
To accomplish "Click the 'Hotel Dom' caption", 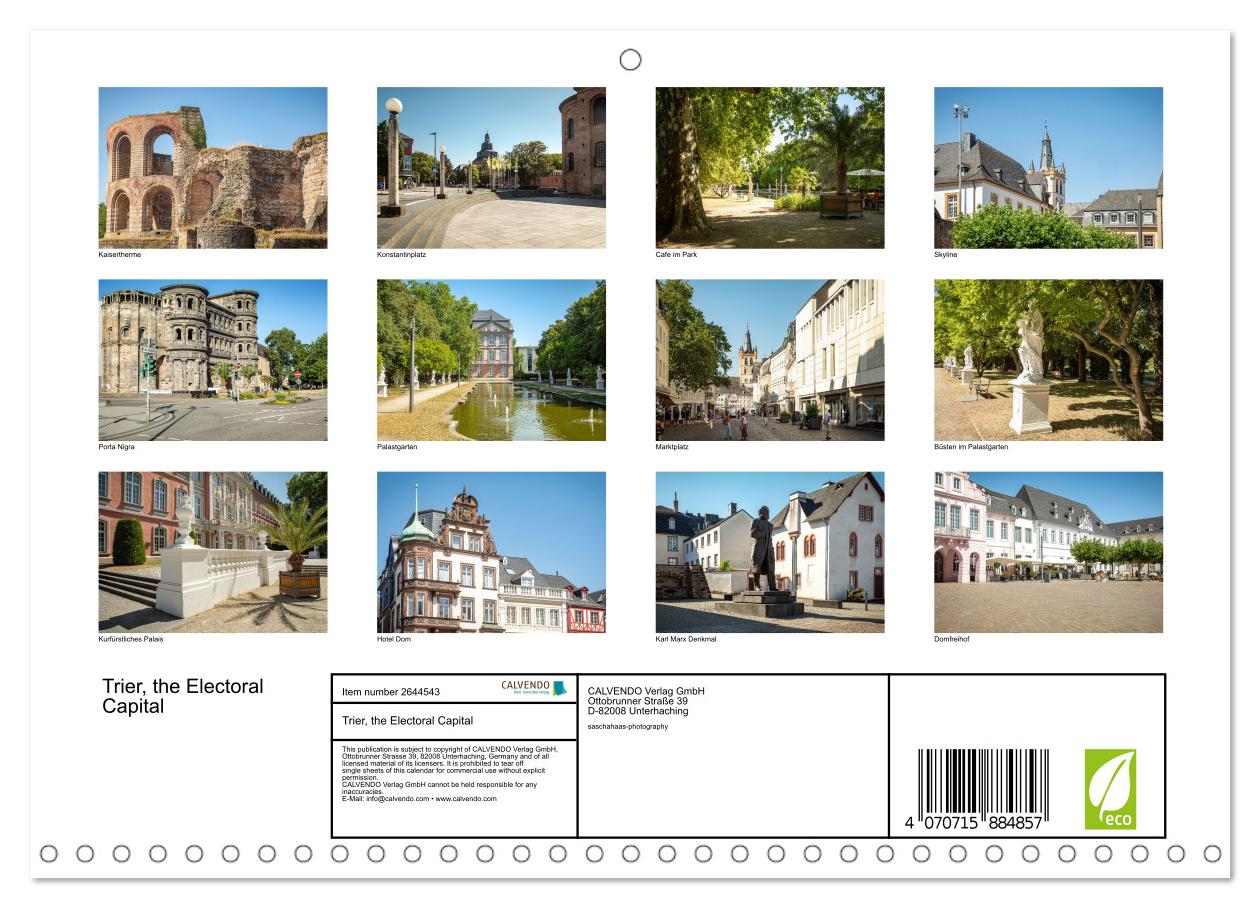I will pyautogui.click(x=394, y=639).
